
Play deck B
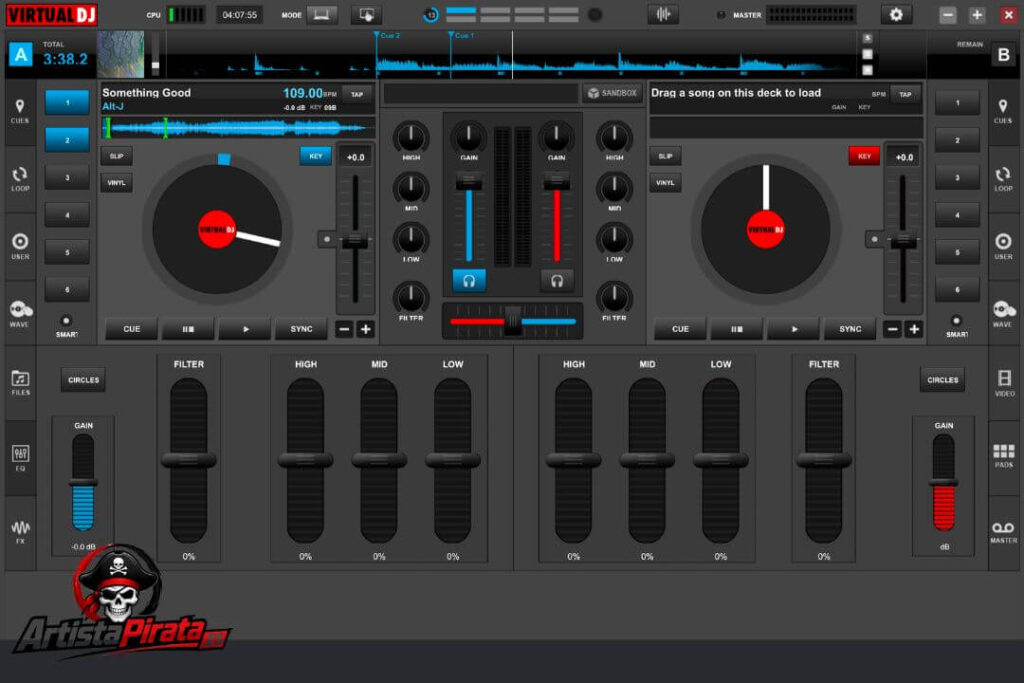pos(793,329)
